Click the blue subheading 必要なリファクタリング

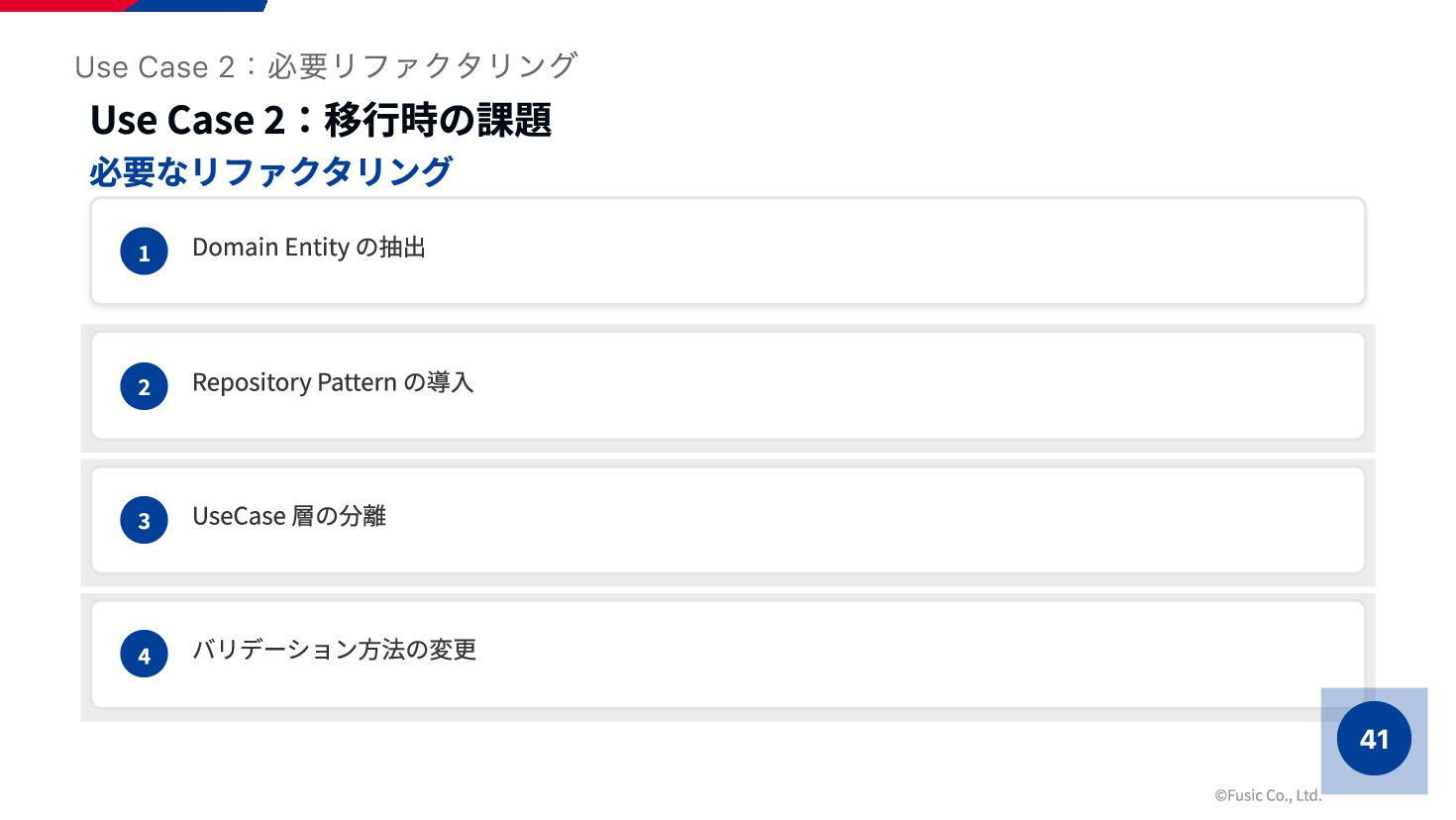click(270, 171)
